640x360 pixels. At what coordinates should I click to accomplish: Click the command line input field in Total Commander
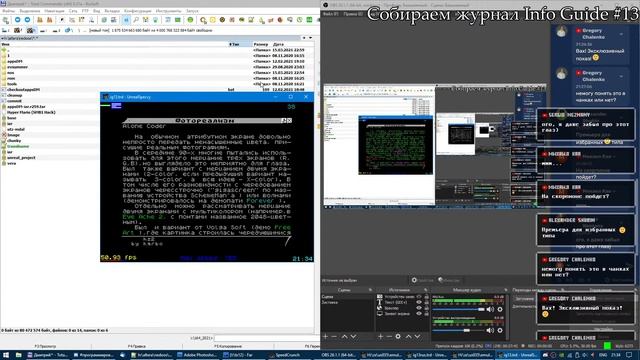[x=267, y=338]
